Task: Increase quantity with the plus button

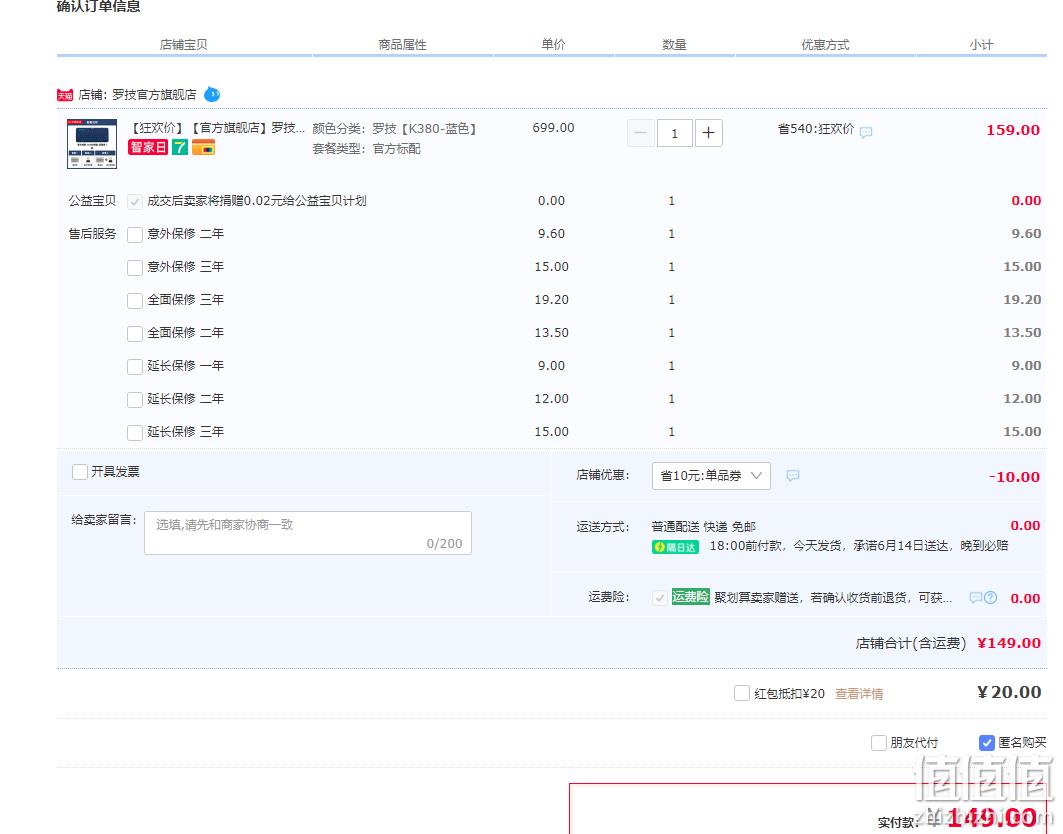Action: point(708,133)
